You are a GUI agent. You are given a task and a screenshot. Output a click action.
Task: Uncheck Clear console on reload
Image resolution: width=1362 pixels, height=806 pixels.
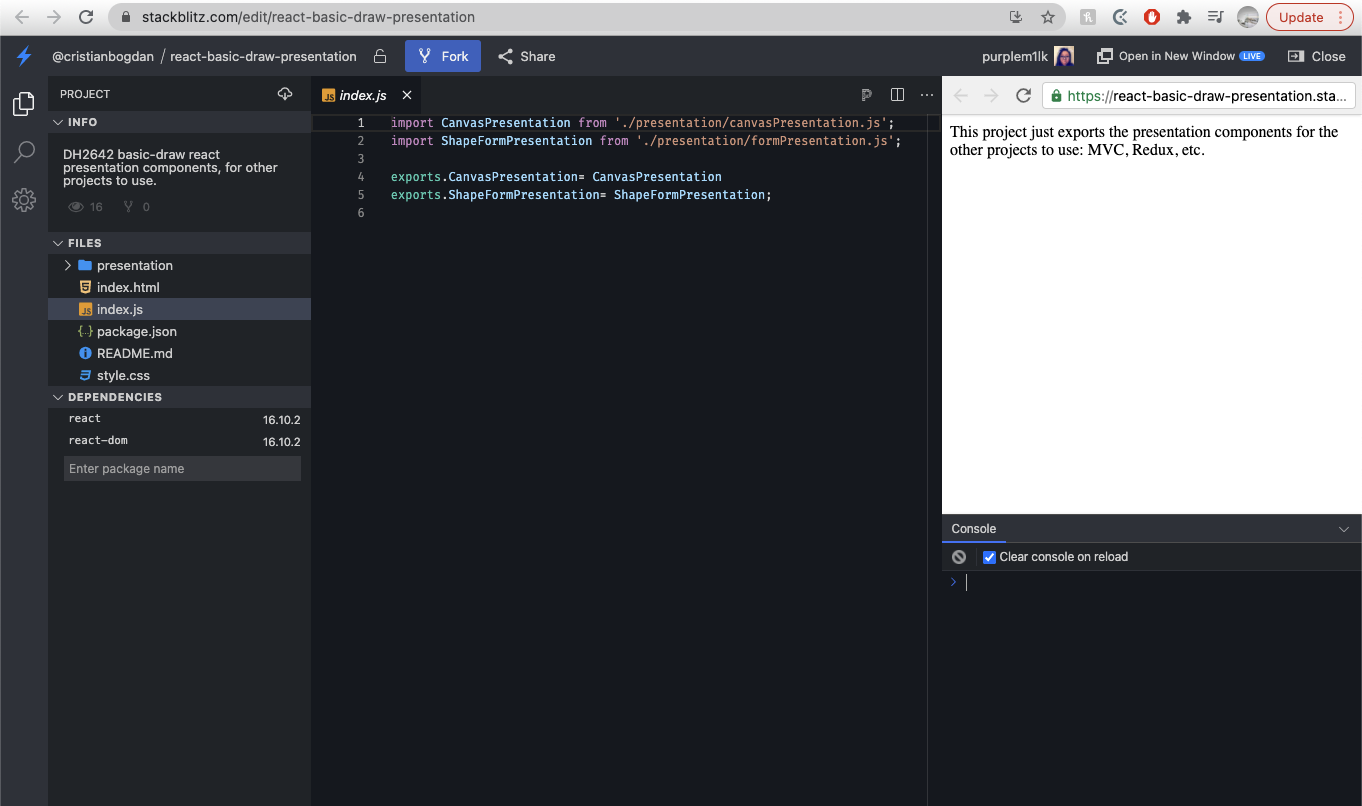(x=989, y=557)
